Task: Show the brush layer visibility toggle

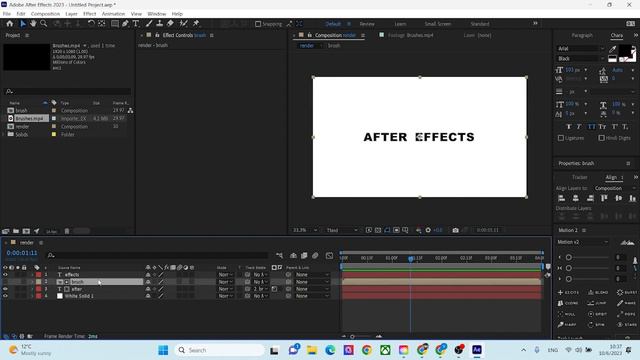Action: 5,282
